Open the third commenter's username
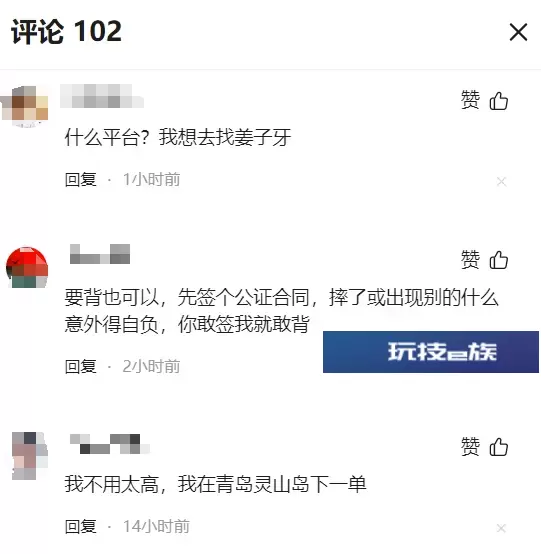 point(110,444)
